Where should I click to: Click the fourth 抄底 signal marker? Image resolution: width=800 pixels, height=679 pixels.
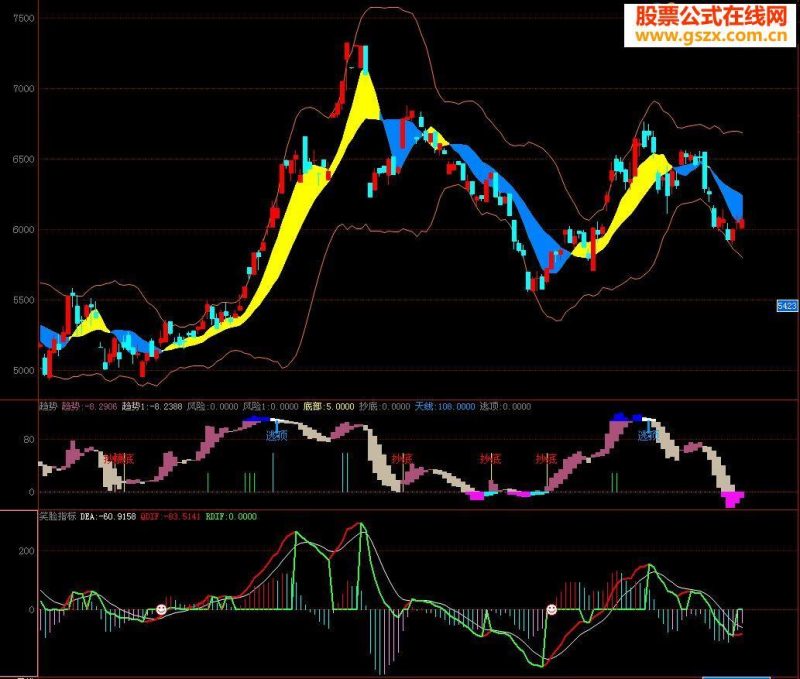click(x=546, y=459)
